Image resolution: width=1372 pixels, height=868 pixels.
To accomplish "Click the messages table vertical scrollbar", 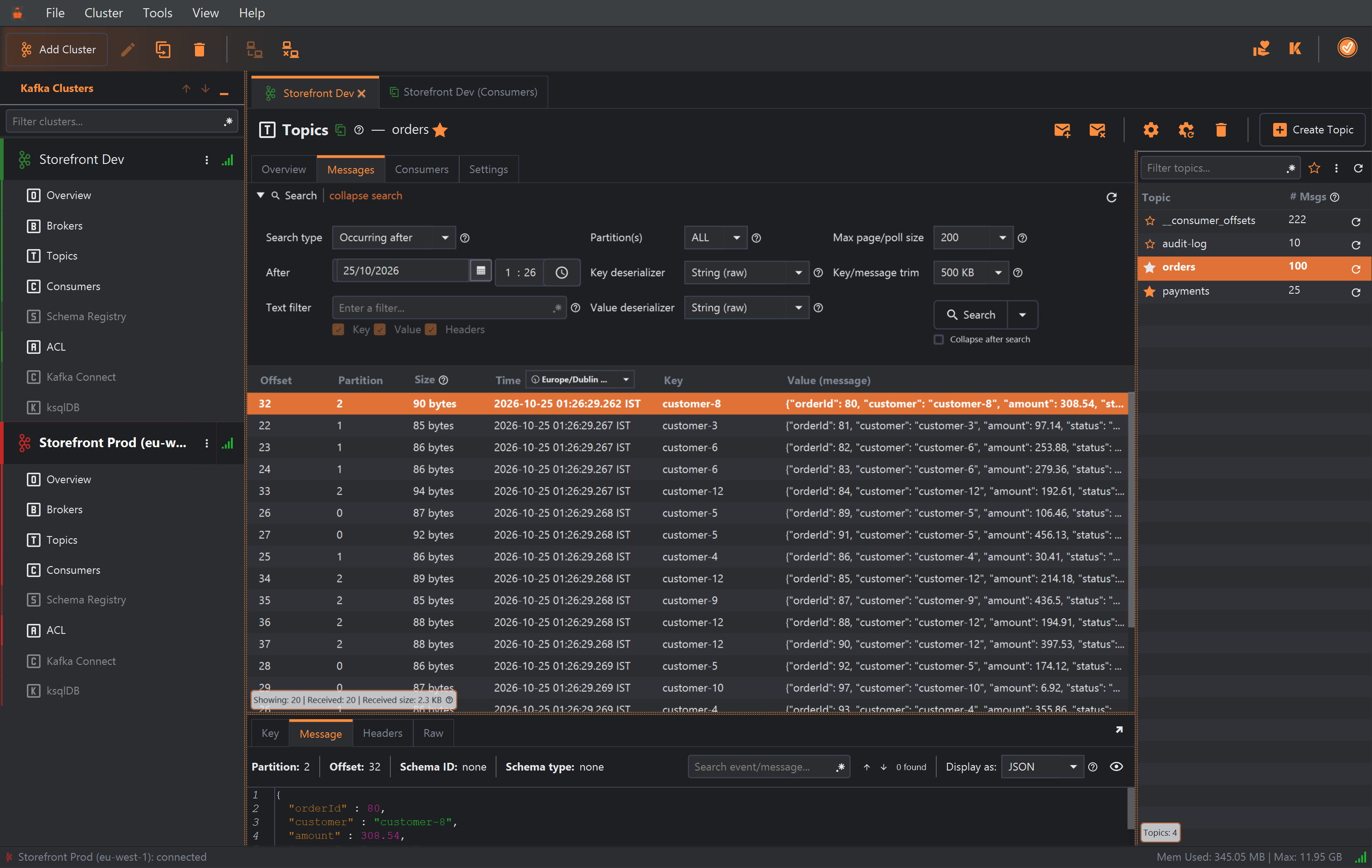I will [1131, 510].
